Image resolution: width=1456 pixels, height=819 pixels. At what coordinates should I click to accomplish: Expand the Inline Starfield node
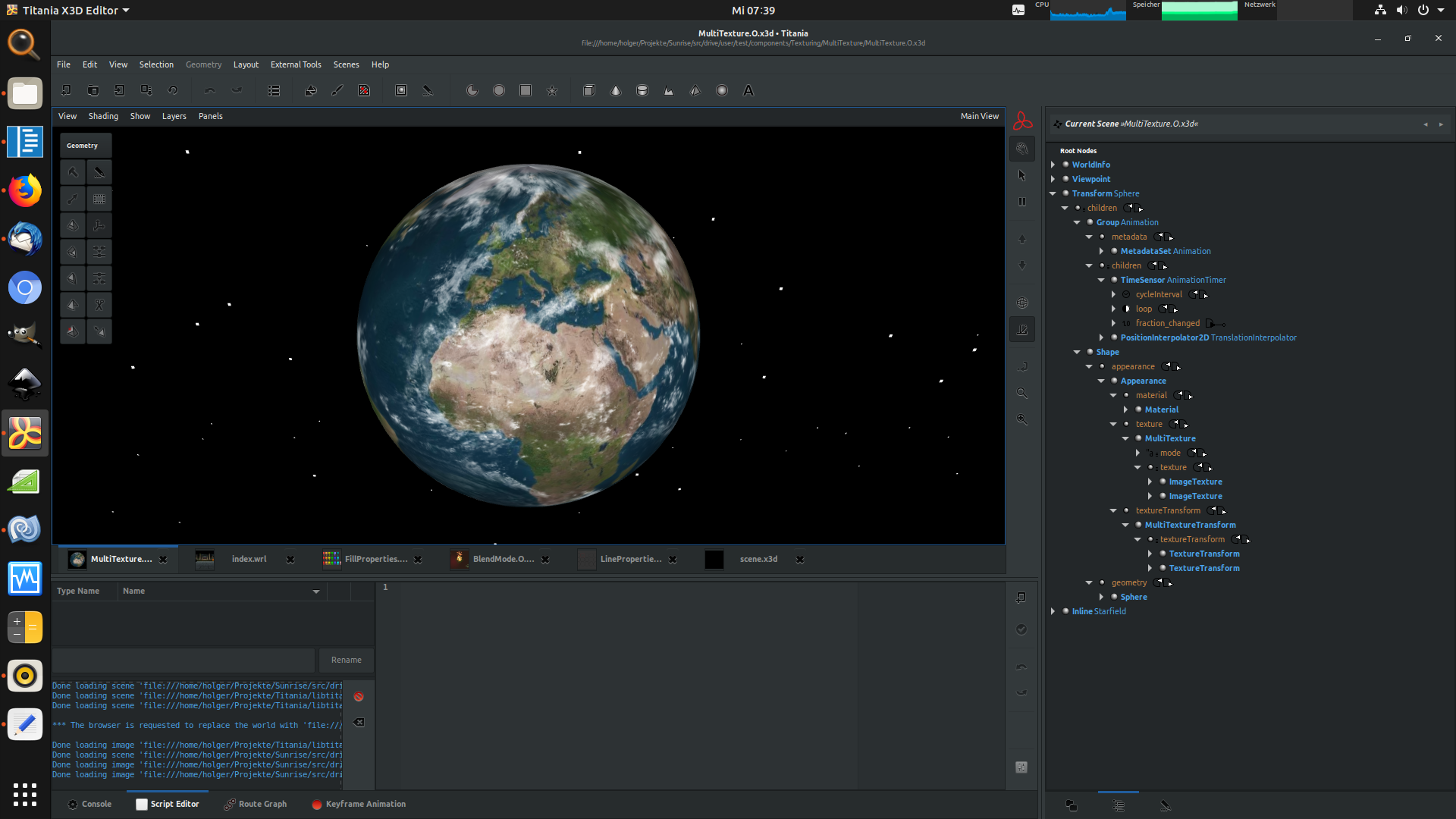click(x=1053, y=611)
